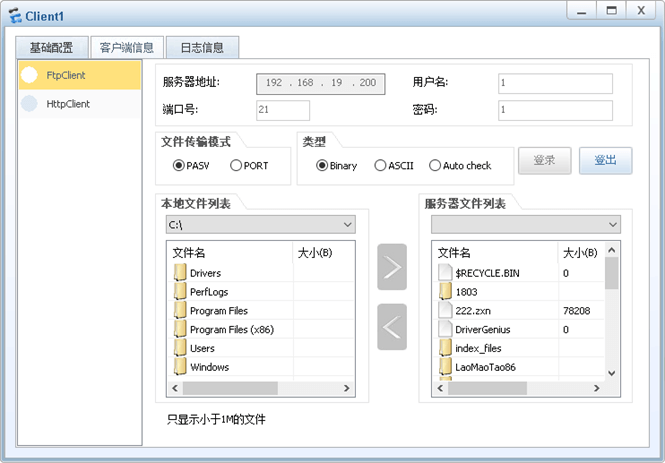Open the 日志信息 tab
The height and width of the screenshot is (463, 665).
coord(202,47)
